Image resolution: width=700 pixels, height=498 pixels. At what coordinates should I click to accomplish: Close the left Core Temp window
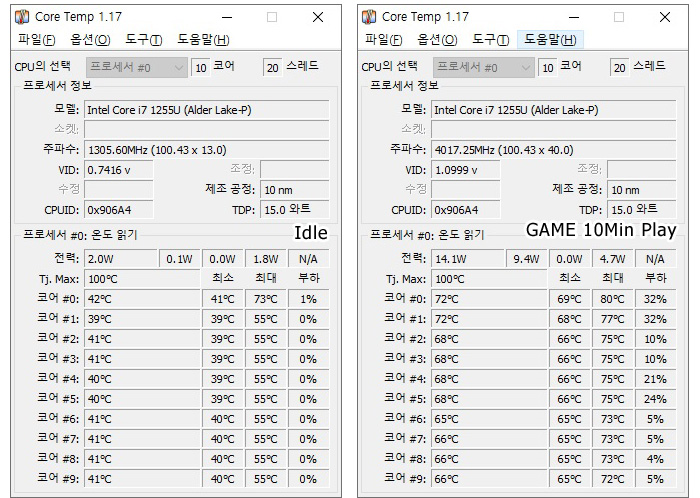318,17
